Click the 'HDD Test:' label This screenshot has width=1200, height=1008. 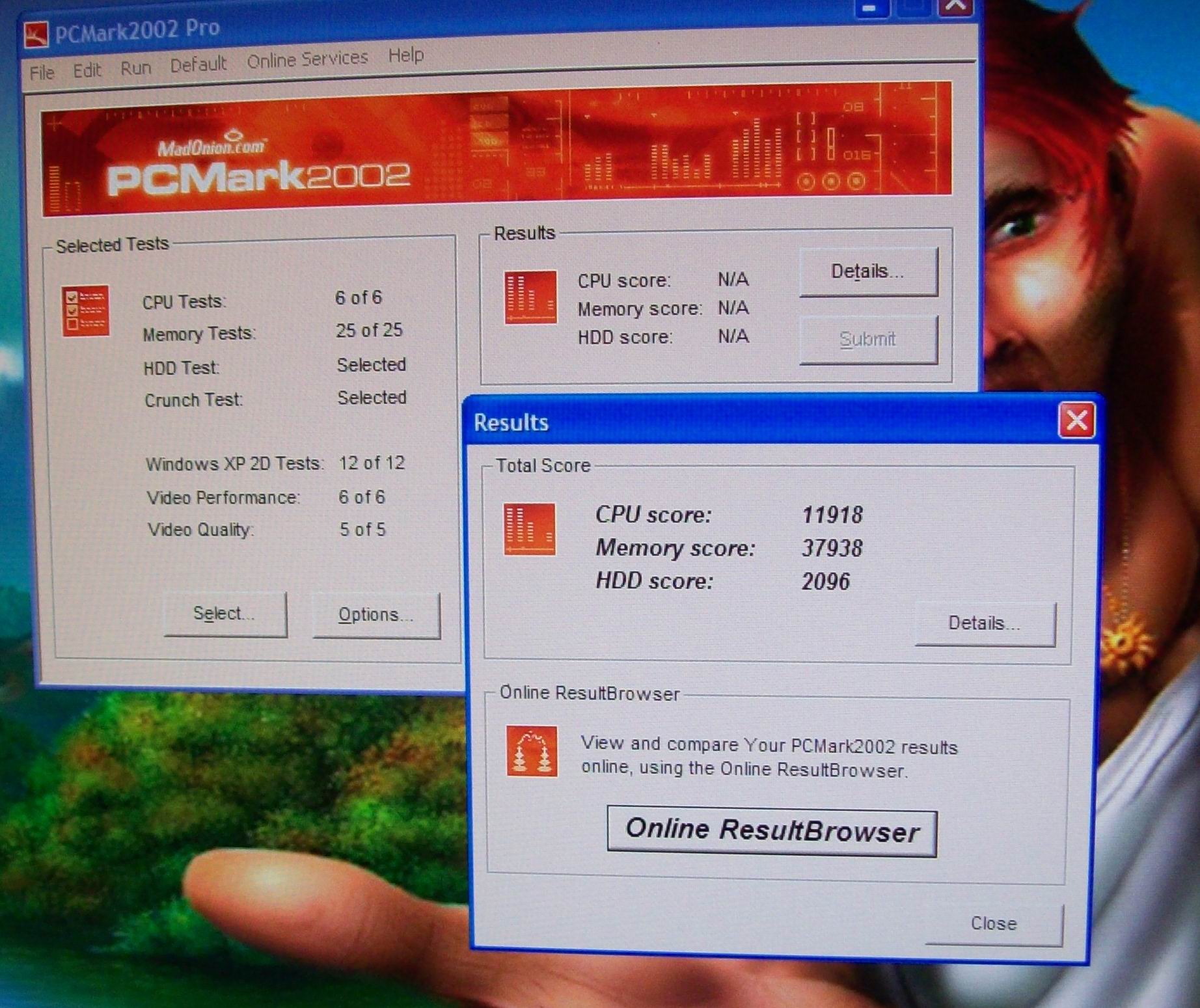pyautogui.click(x=182, y=368)
